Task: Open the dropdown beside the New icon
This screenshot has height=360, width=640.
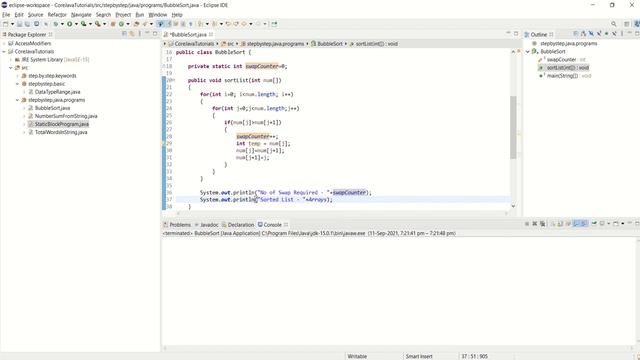Action: pos(12,24)
